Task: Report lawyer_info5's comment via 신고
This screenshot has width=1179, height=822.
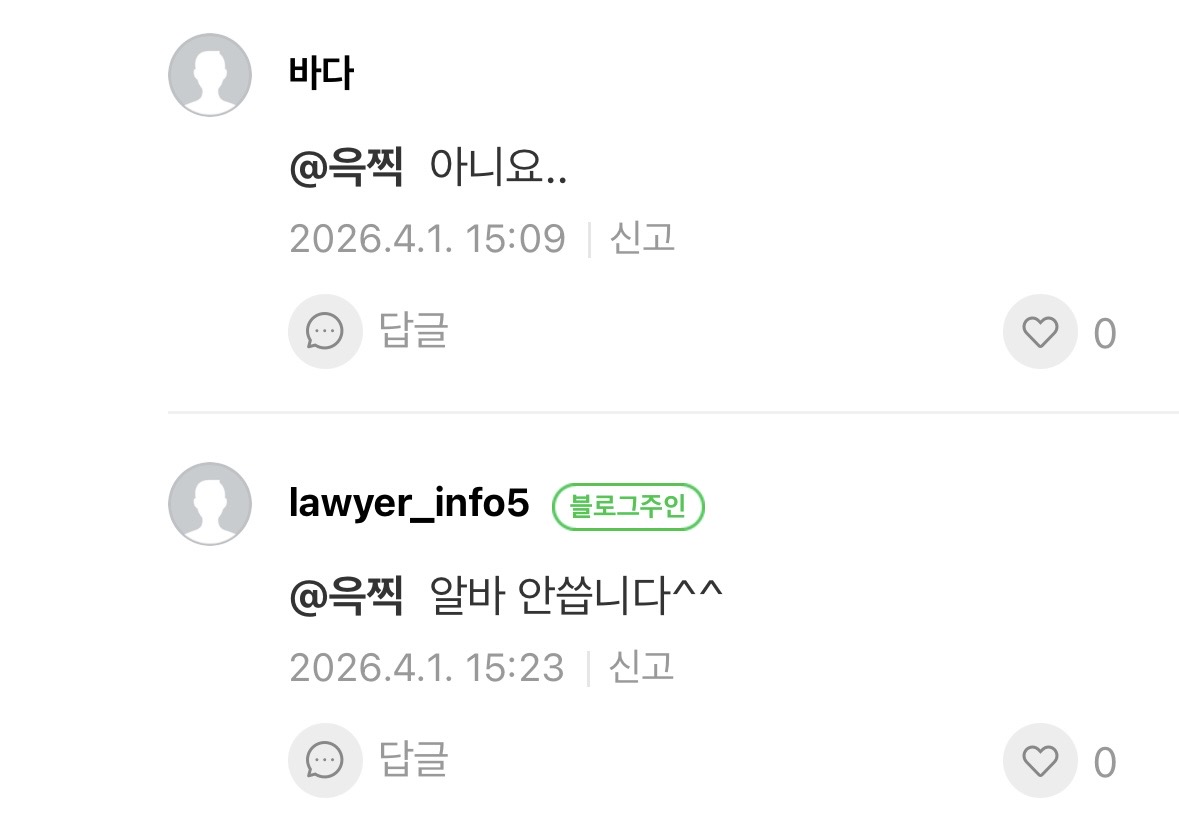Action: 641,667
